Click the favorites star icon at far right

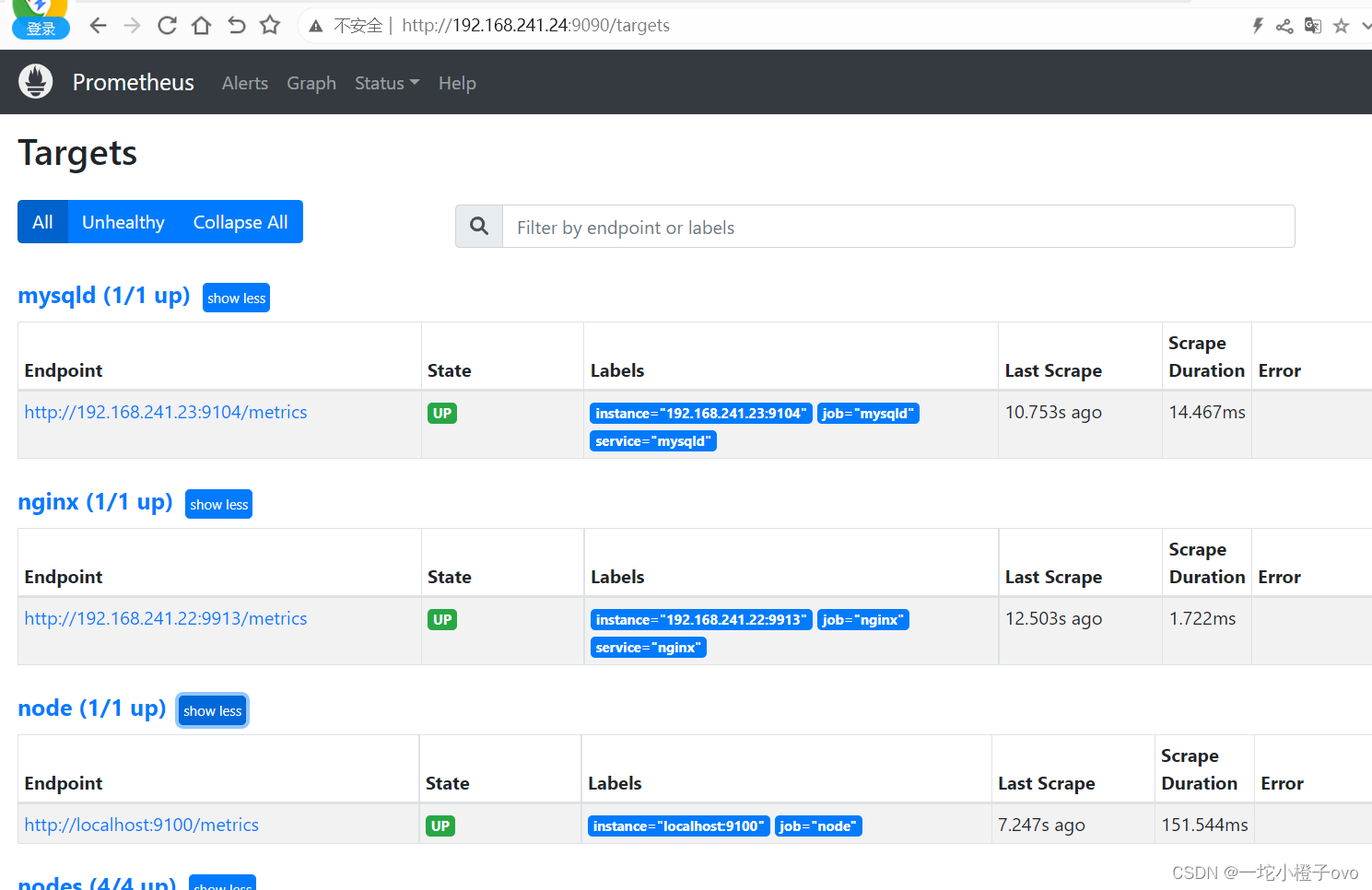pyautogui.click(x=1341, y=26)
